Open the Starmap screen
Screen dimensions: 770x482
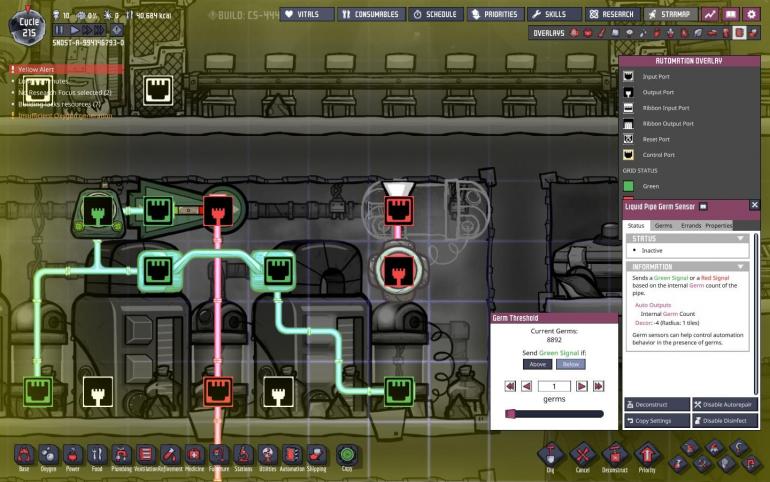pyautogui.click(x=671, y=15)
